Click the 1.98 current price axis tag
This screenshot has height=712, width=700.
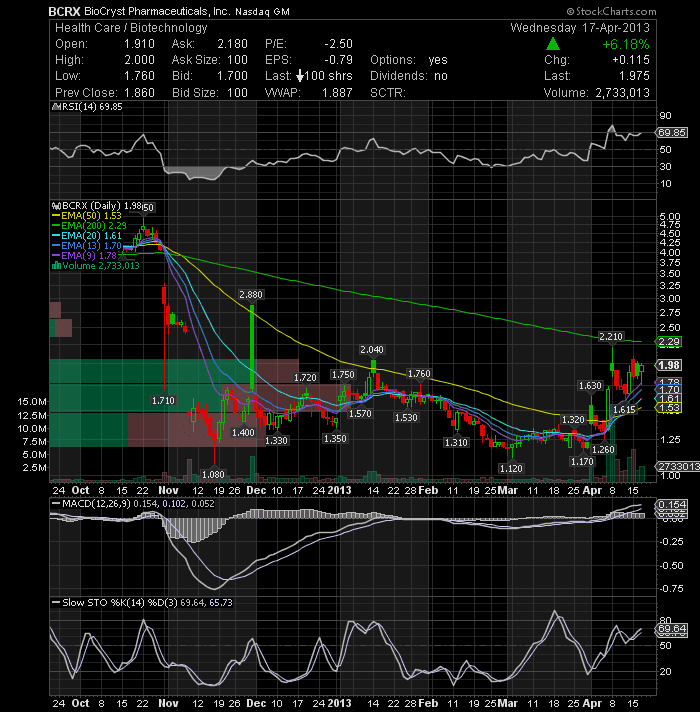tap(669, 365)
